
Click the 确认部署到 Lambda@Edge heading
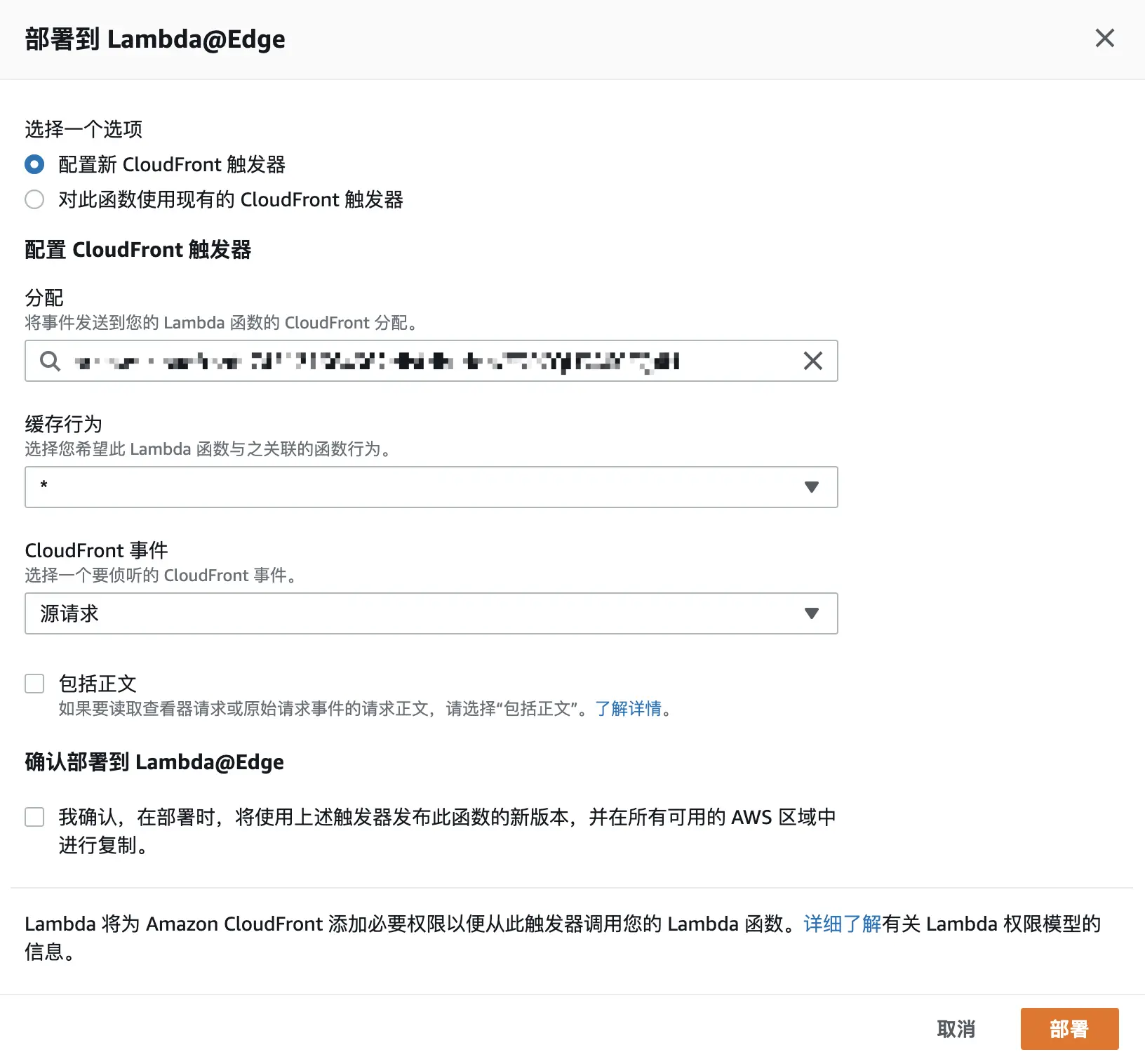[154, 762]
